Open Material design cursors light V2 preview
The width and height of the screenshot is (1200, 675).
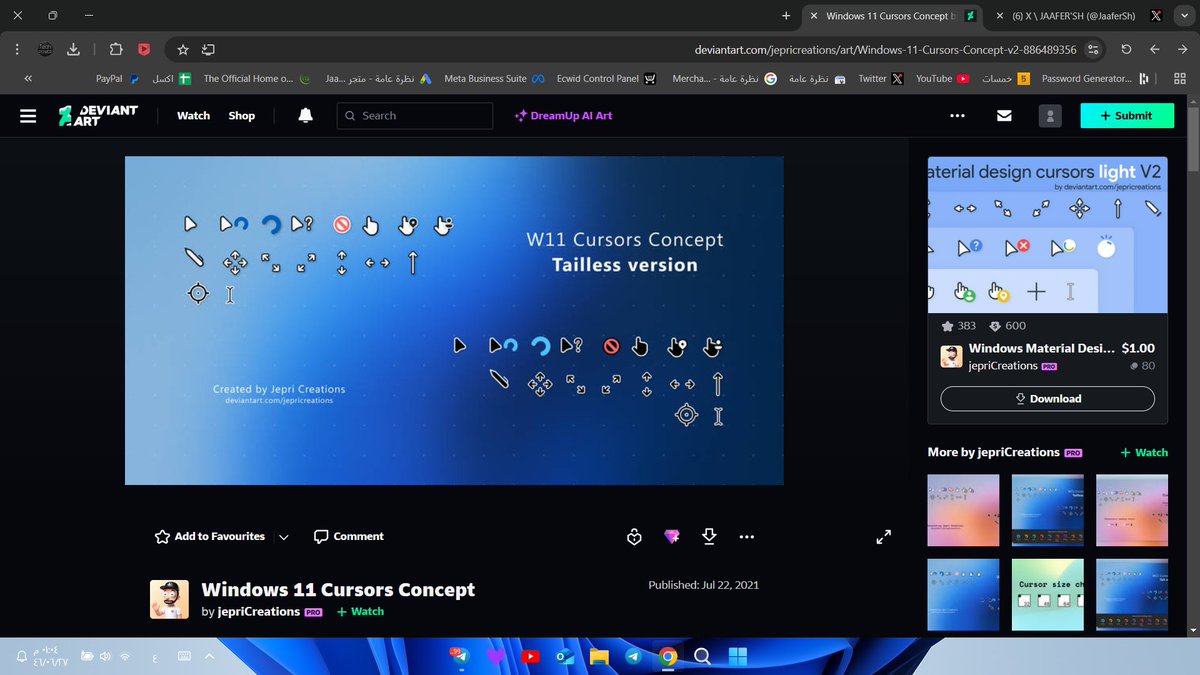tap(1047, 234)
